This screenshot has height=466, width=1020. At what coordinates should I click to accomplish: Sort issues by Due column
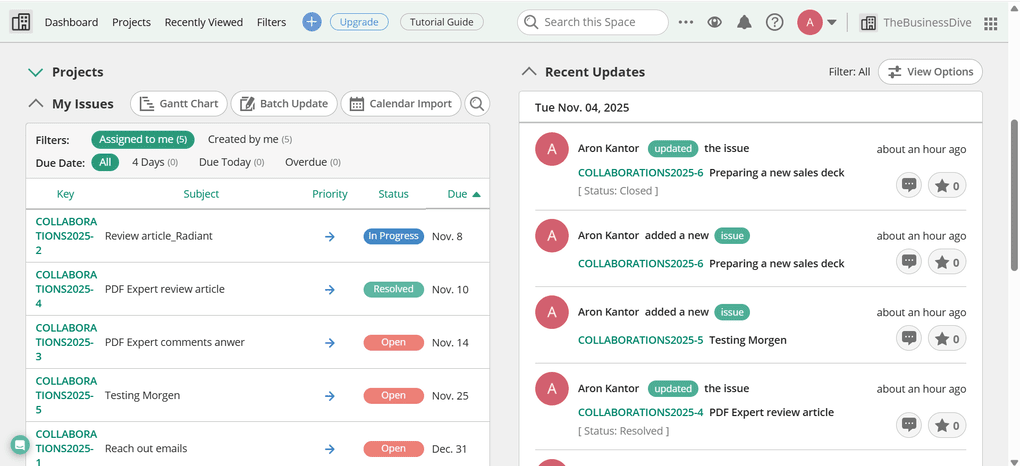(x=464, y=194)
